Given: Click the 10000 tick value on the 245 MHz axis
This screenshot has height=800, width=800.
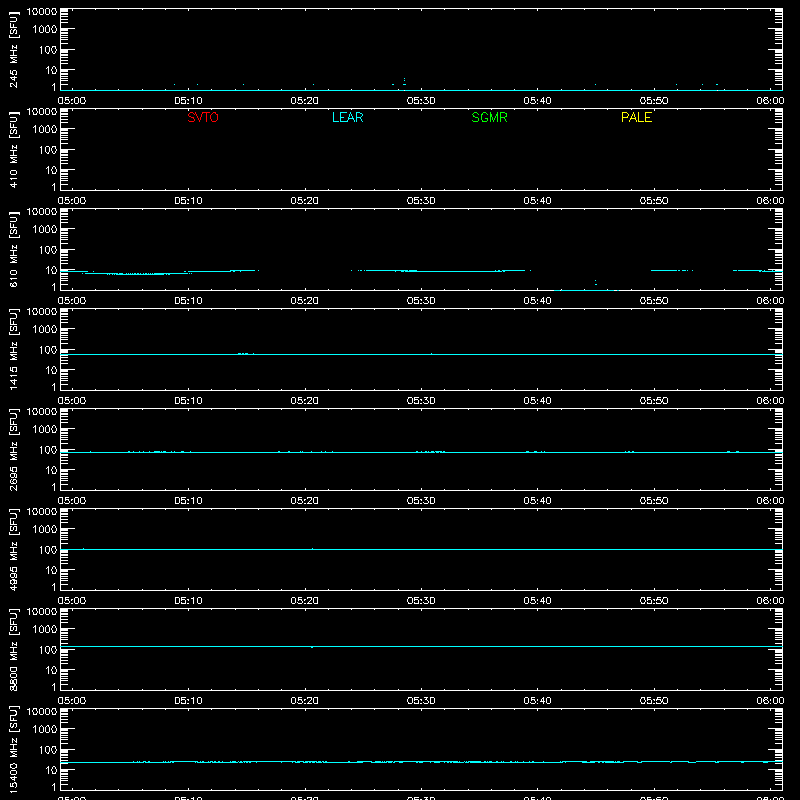Looking at the screenshot, I should click(42, 12).
